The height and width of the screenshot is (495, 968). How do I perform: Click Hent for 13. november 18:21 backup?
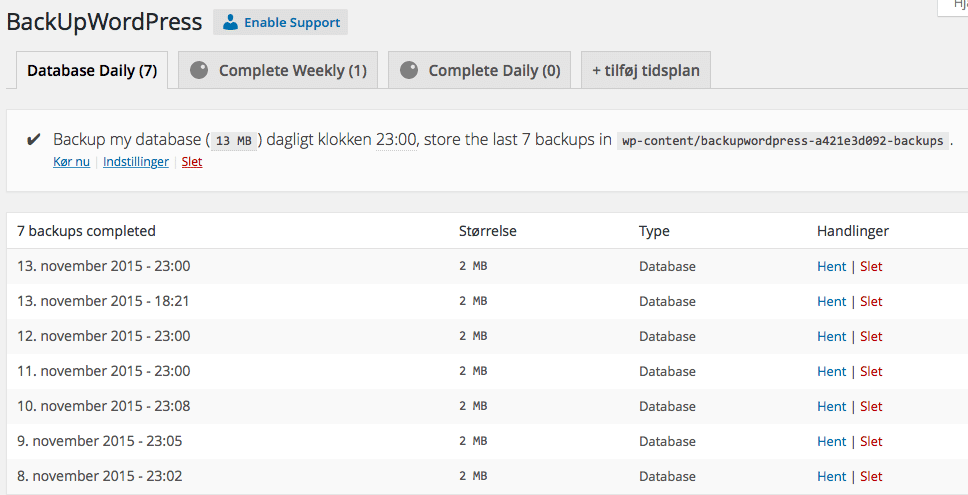point(832,302)
